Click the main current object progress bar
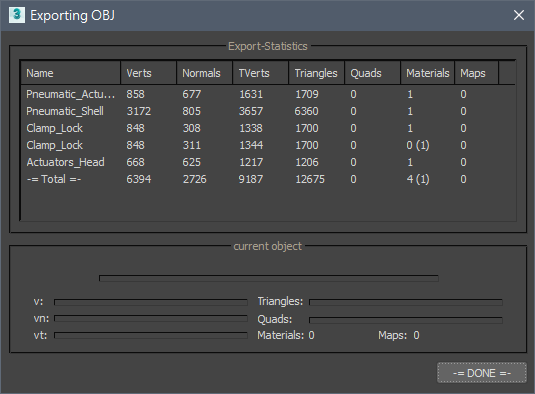The height and width of the screenshot is (394, 535). coord(269,278)
